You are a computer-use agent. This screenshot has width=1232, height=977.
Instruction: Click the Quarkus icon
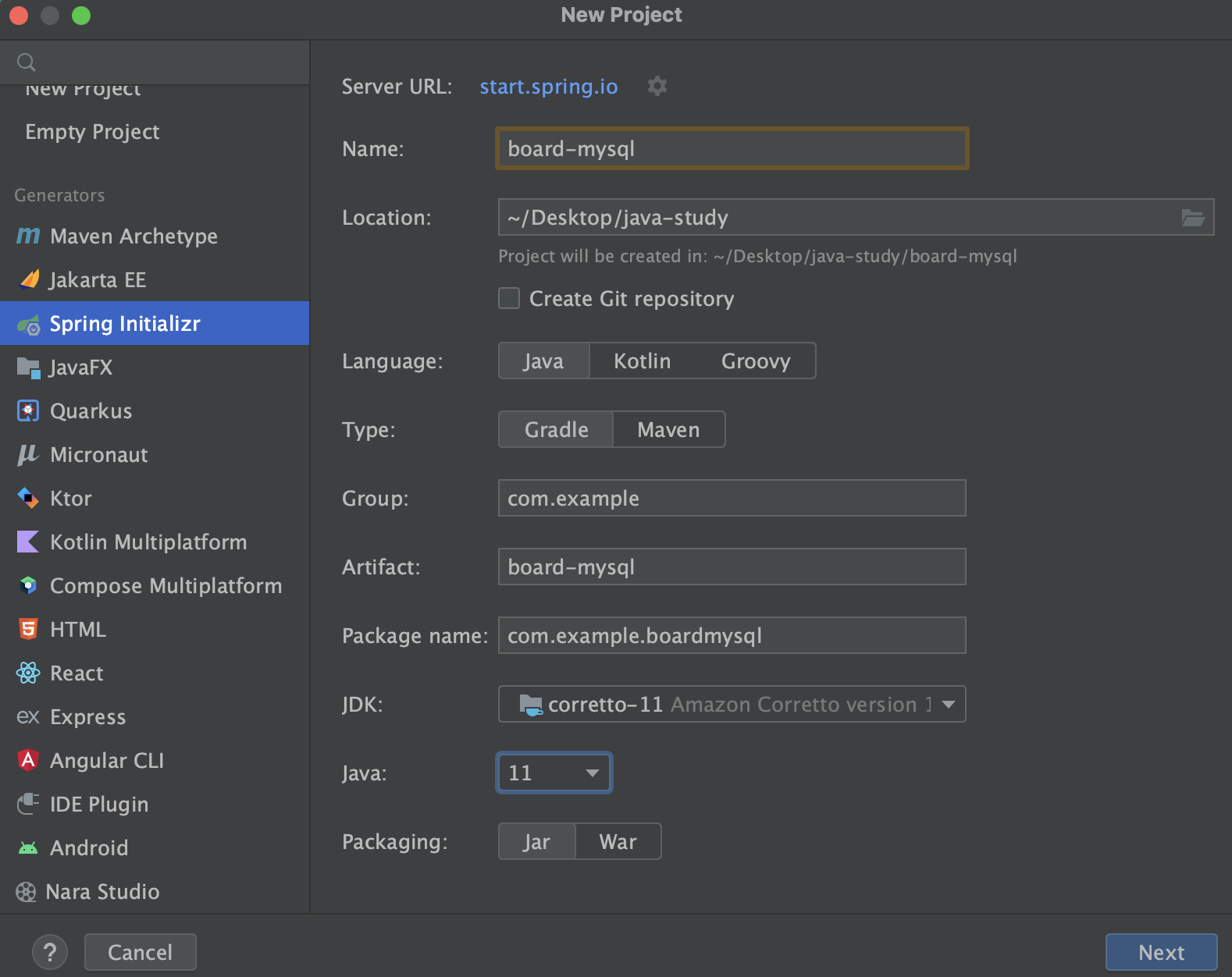[28, 410]
